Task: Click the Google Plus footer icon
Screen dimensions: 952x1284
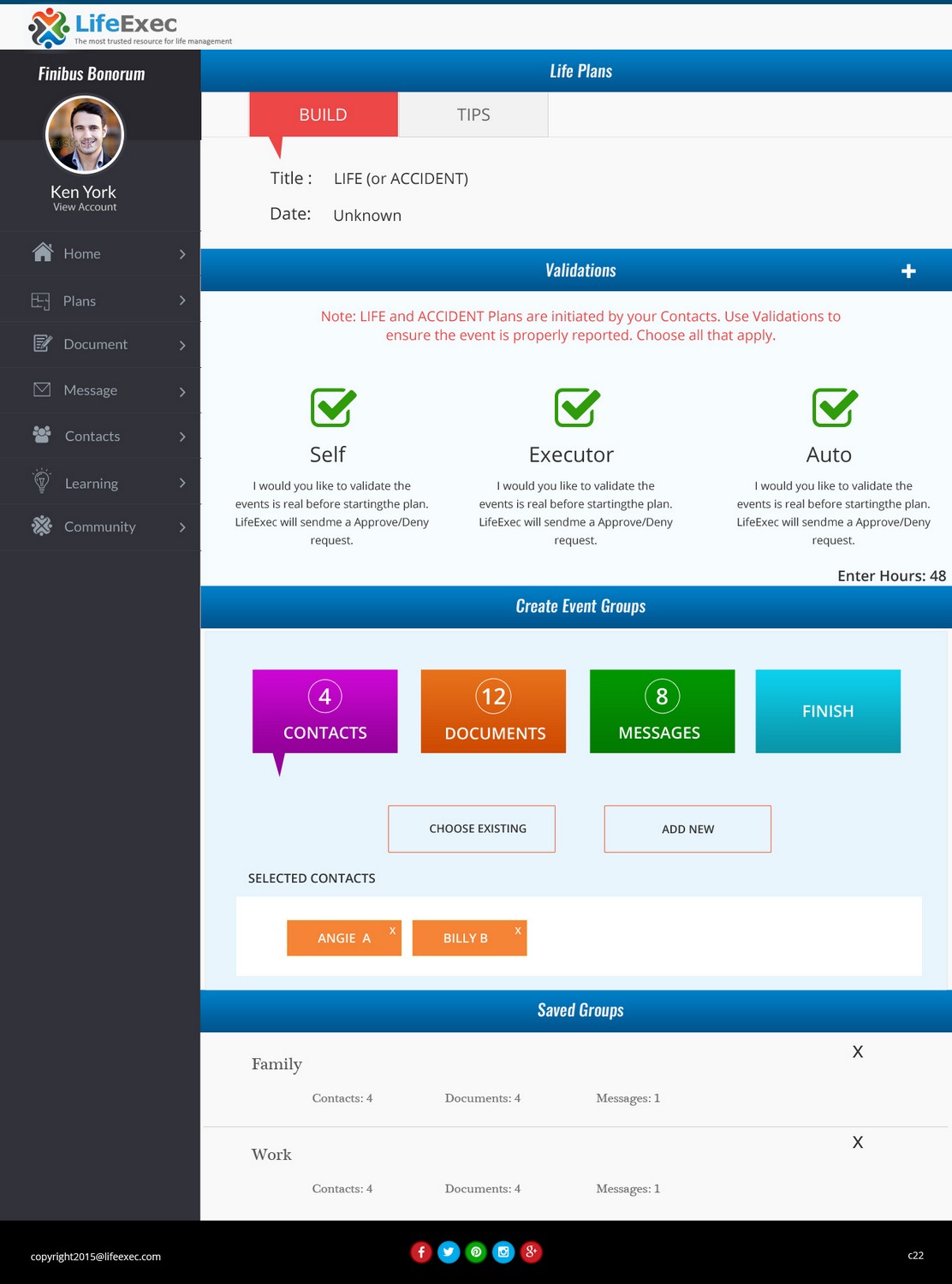Action: pyautogui.click(x=531, y=1252)
